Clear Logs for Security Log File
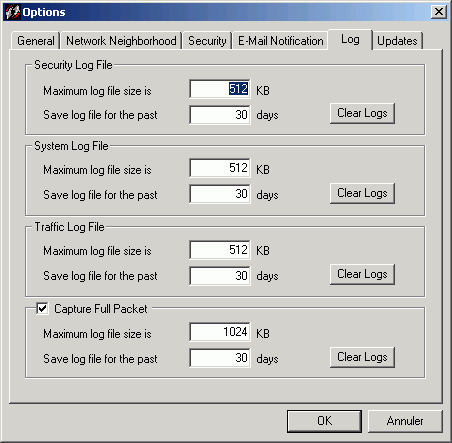This screenshot has height=443, width=452. coord(362,113)
